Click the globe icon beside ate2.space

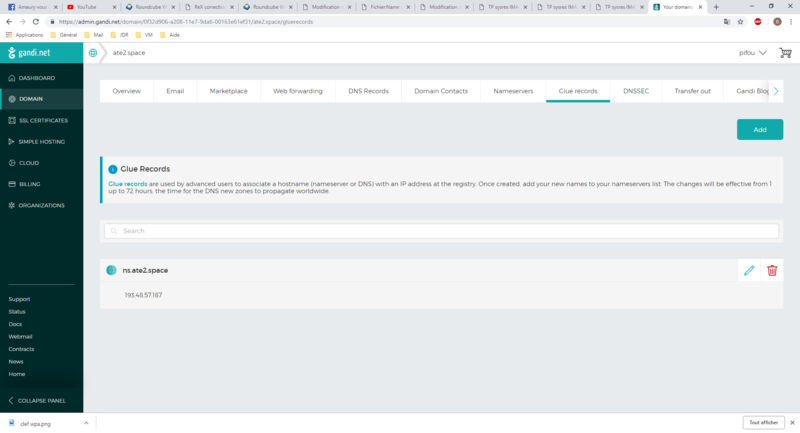(x=93, y=53)
